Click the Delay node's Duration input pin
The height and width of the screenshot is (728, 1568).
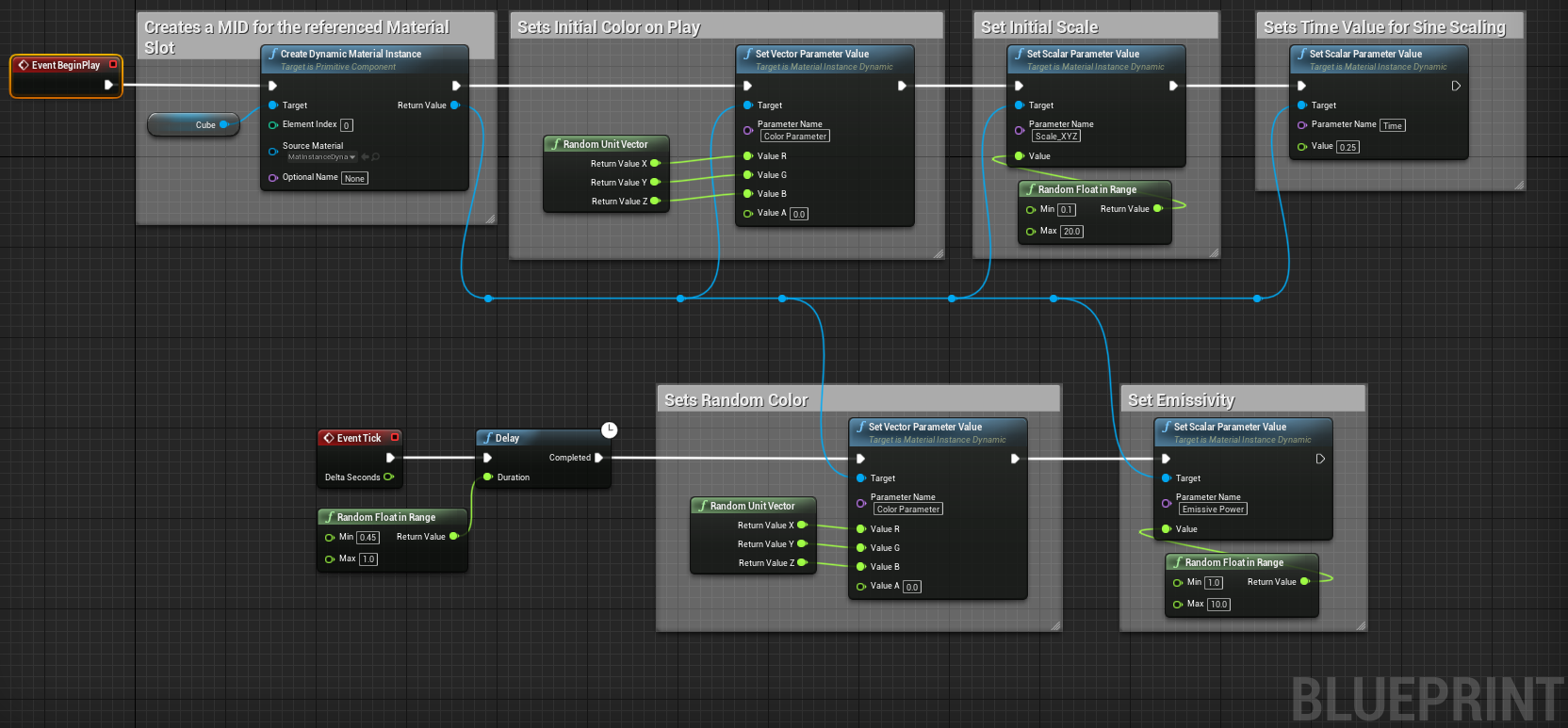click(487, 477)
